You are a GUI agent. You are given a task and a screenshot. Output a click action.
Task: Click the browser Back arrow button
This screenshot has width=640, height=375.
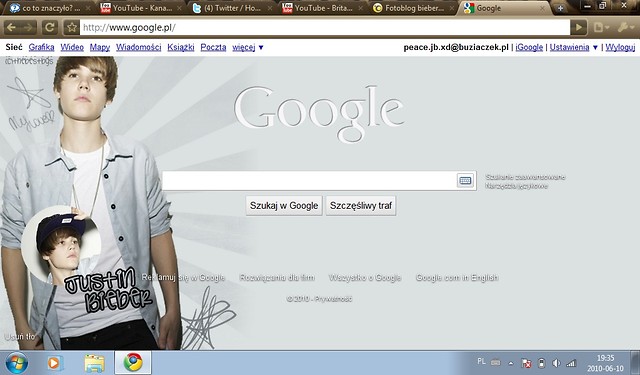(11, 27)
